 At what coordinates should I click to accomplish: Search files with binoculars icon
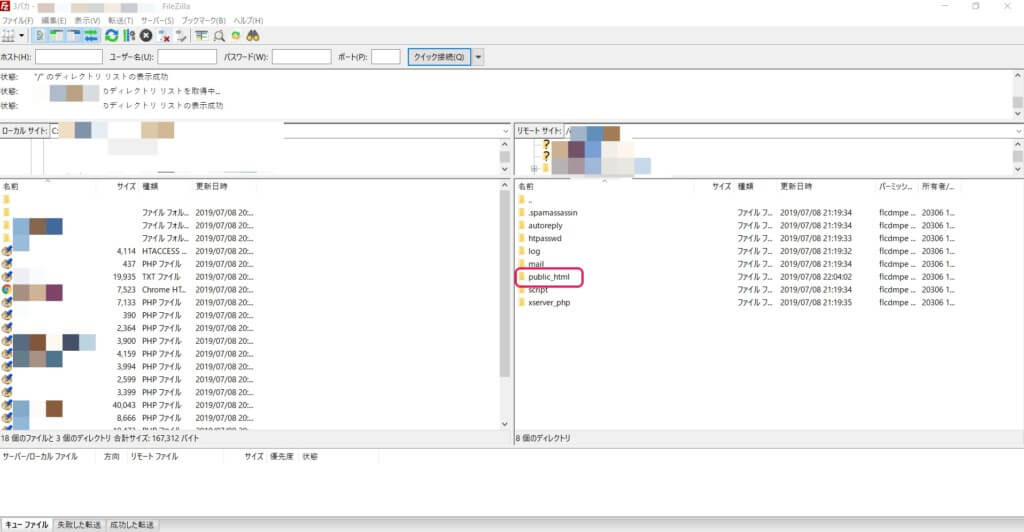coord(253,36)
